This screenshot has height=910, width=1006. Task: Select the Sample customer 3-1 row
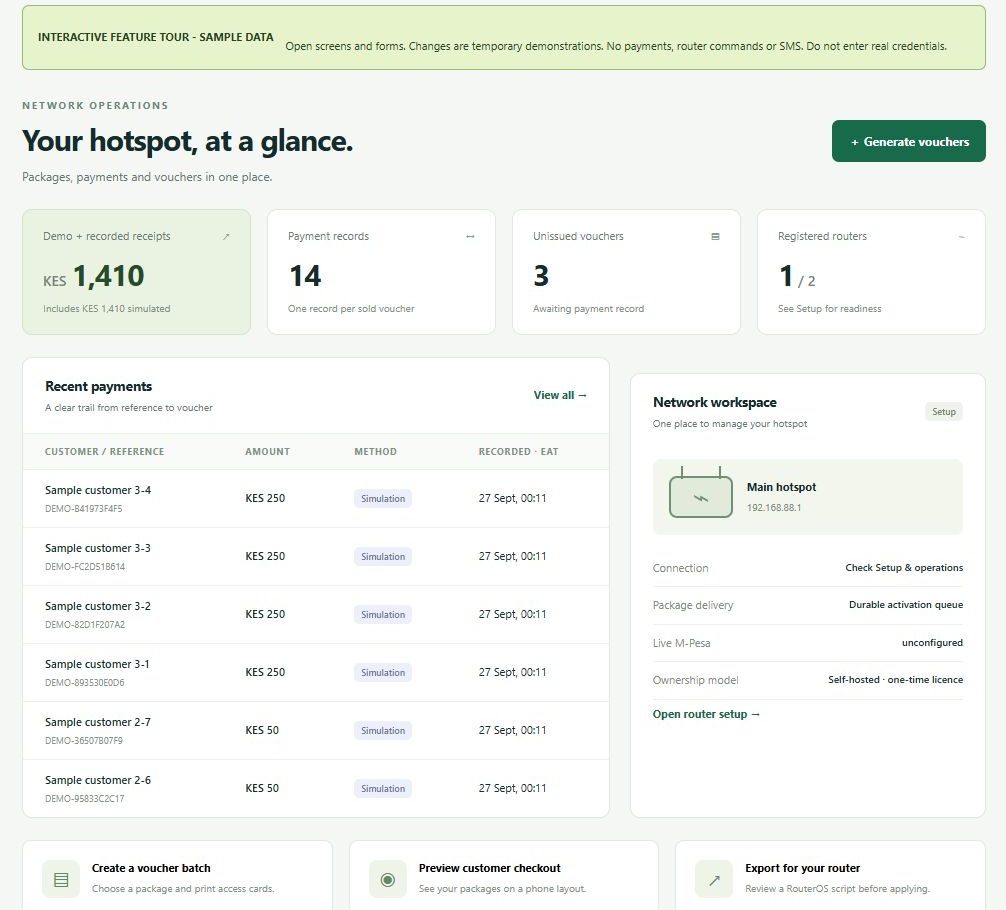coord(316,673)
